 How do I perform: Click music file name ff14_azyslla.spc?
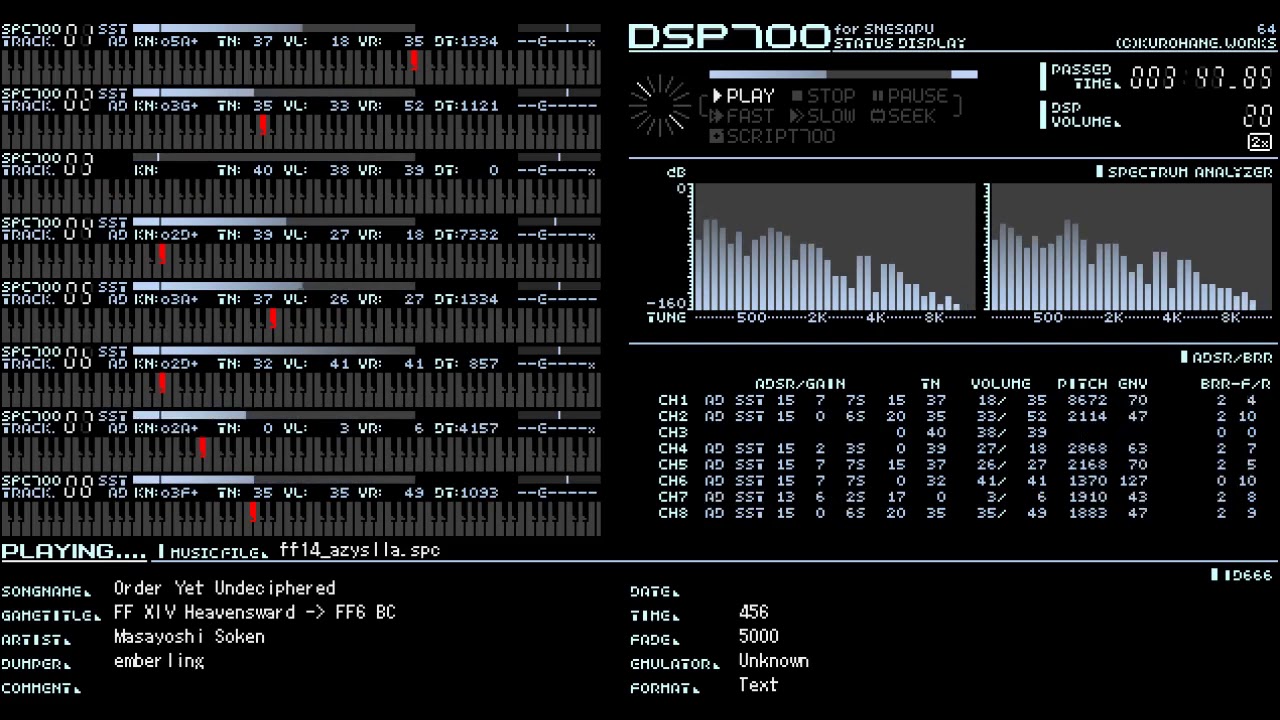(360, 550)
